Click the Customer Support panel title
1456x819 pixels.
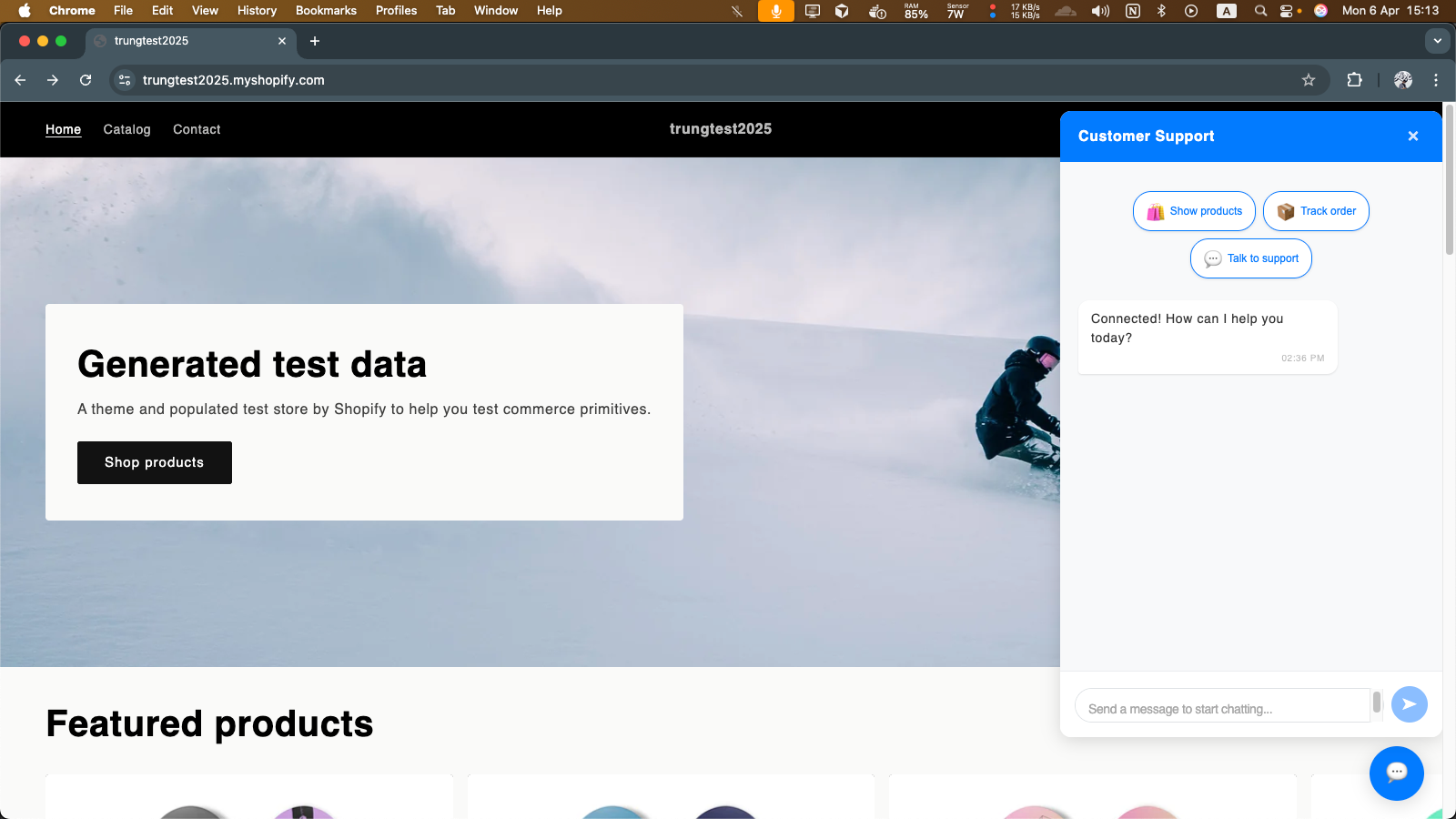[1147, 136]
